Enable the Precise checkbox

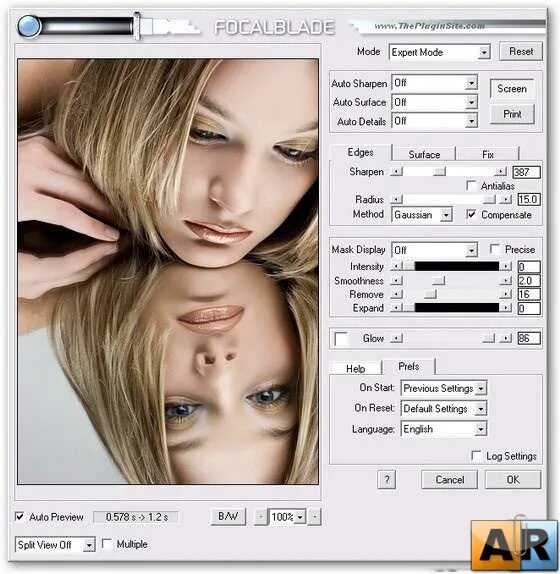tap(495, 249)
